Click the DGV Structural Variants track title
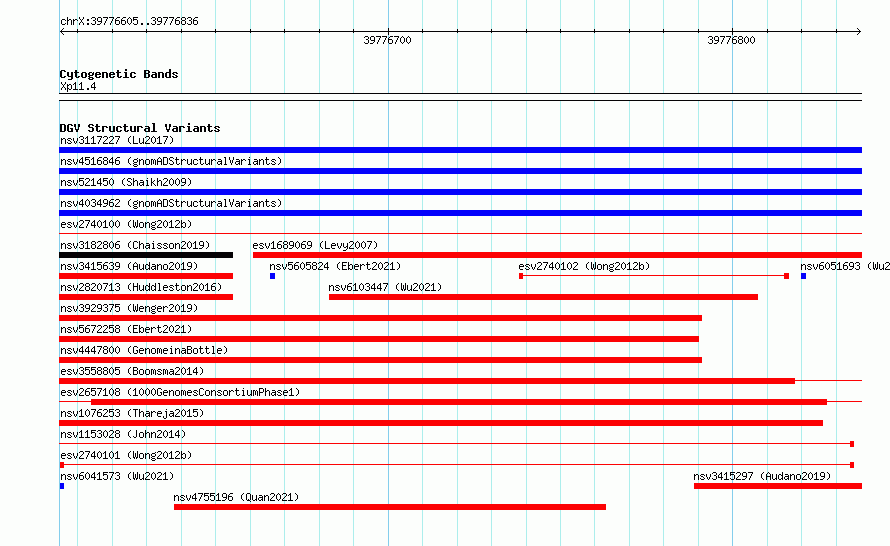Image resolution: width=890 pixels, height=546 pixels. point(140,128)
